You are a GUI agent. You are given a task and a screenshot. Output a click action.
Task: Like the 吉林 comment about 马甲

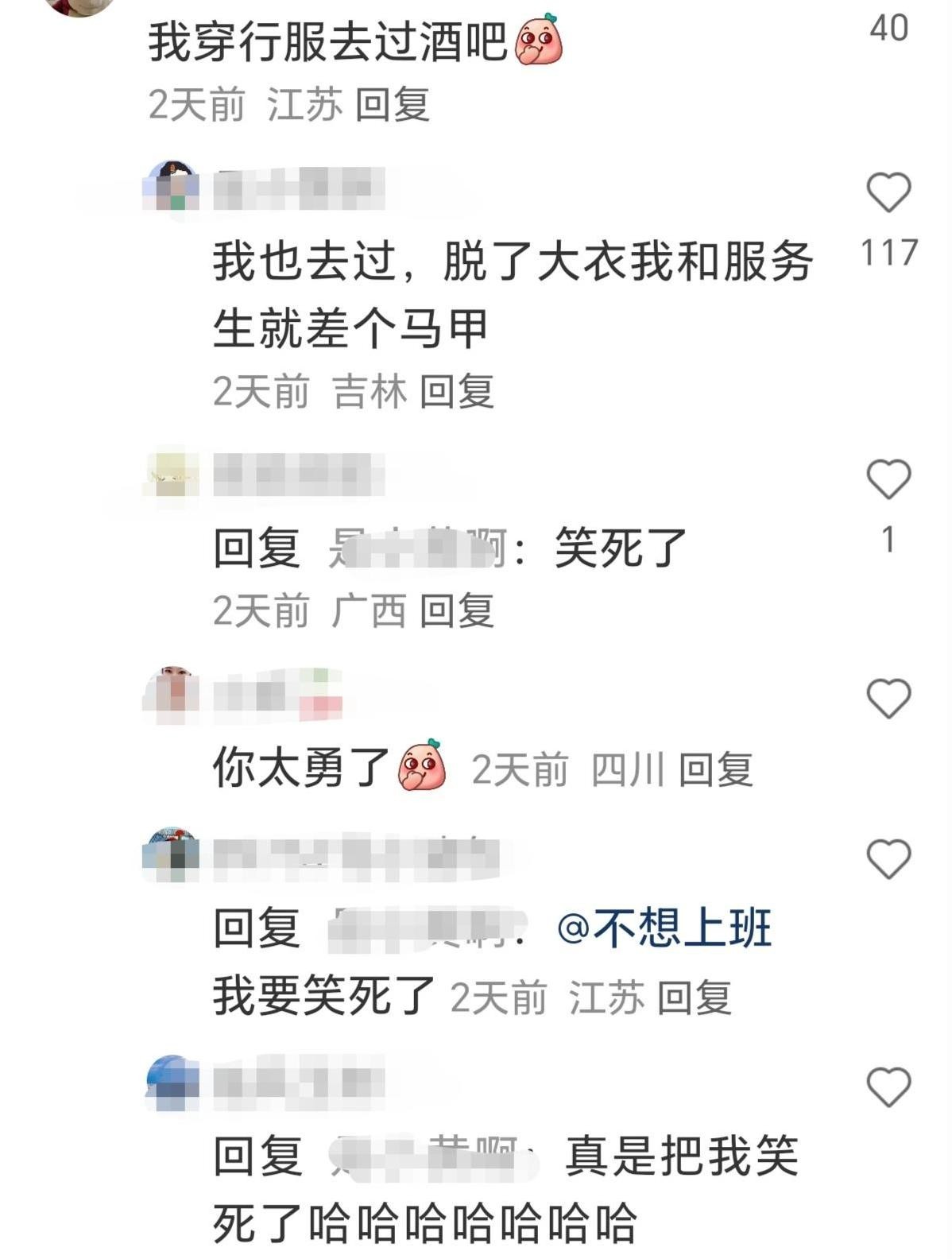click(x=888, y=192)
